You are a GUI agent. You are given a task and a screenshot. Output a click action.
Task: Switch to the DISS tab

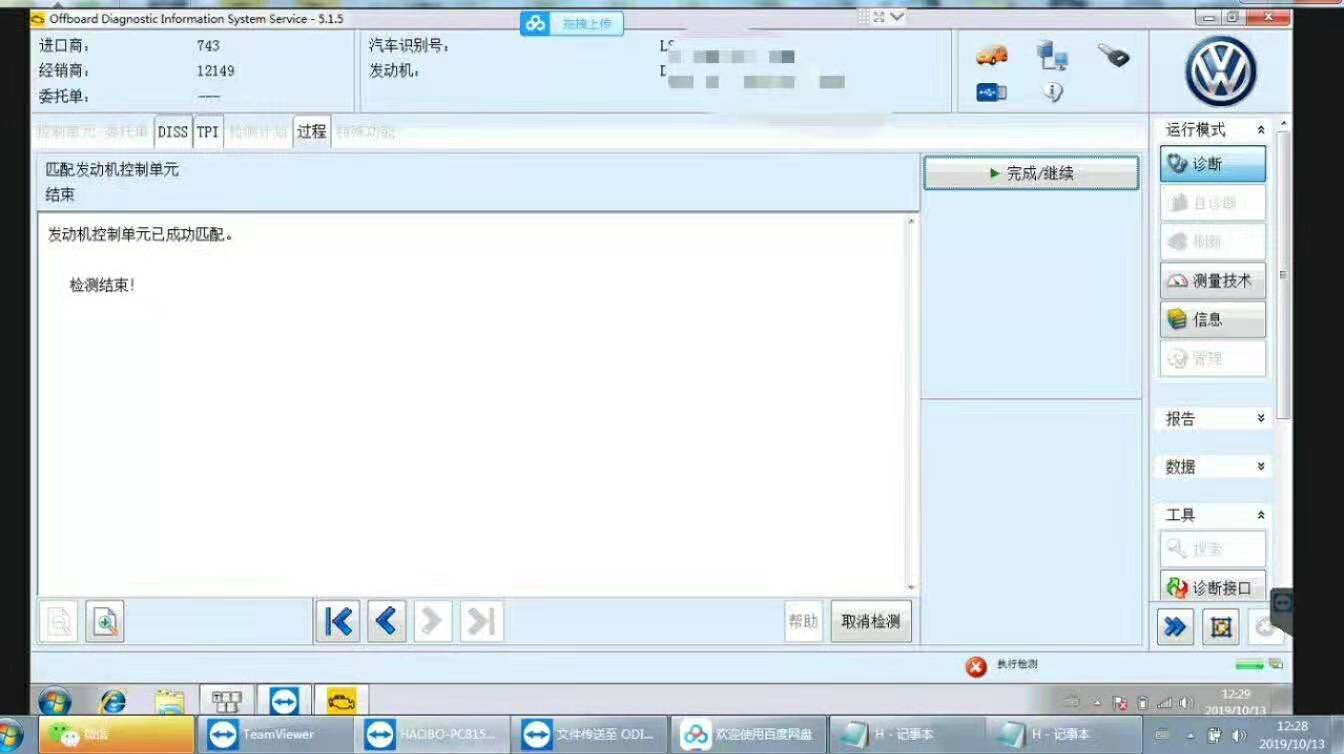(x=172, y=131)
